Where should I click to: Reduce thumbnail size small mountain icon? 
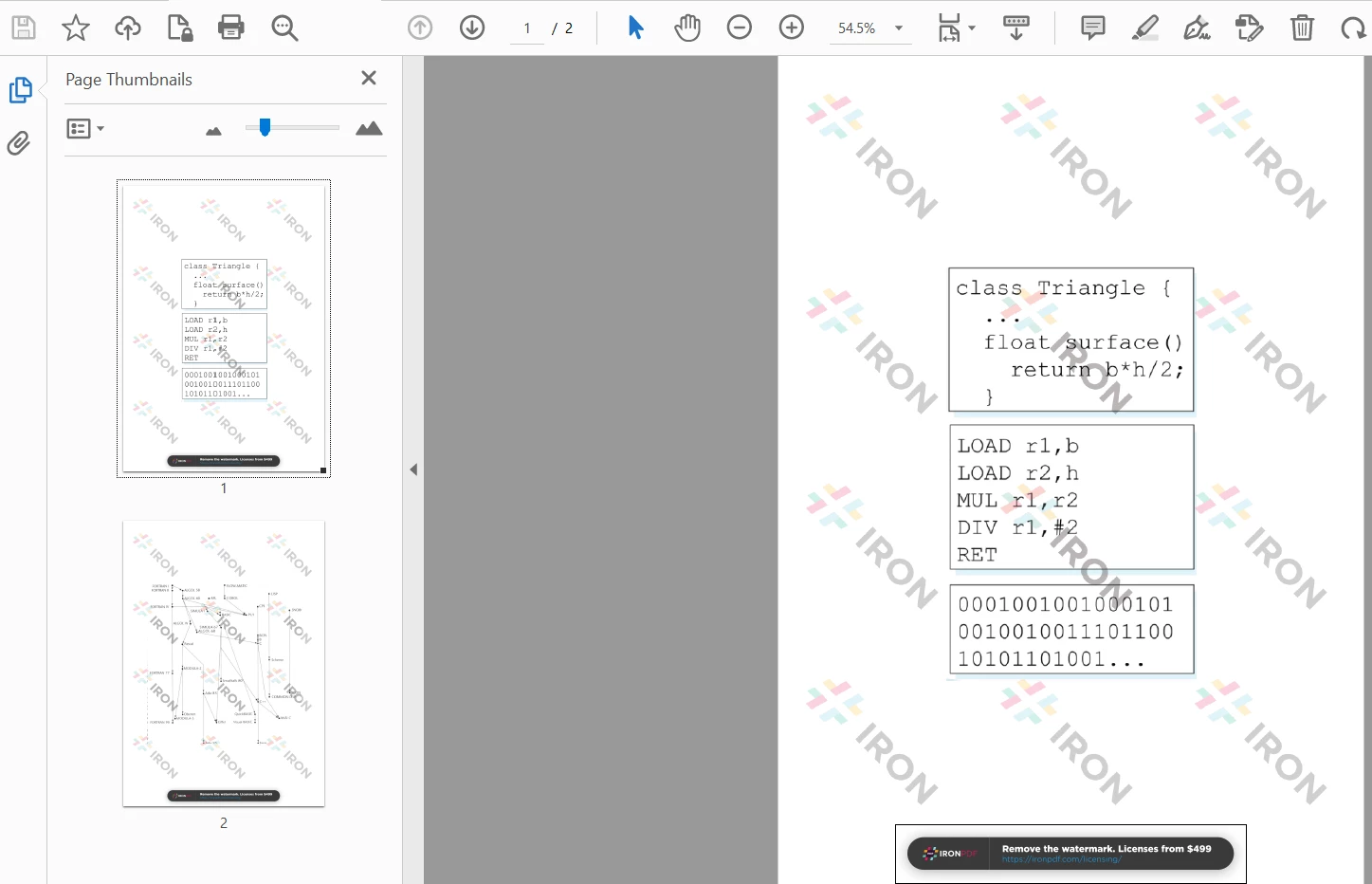point(213,131)
